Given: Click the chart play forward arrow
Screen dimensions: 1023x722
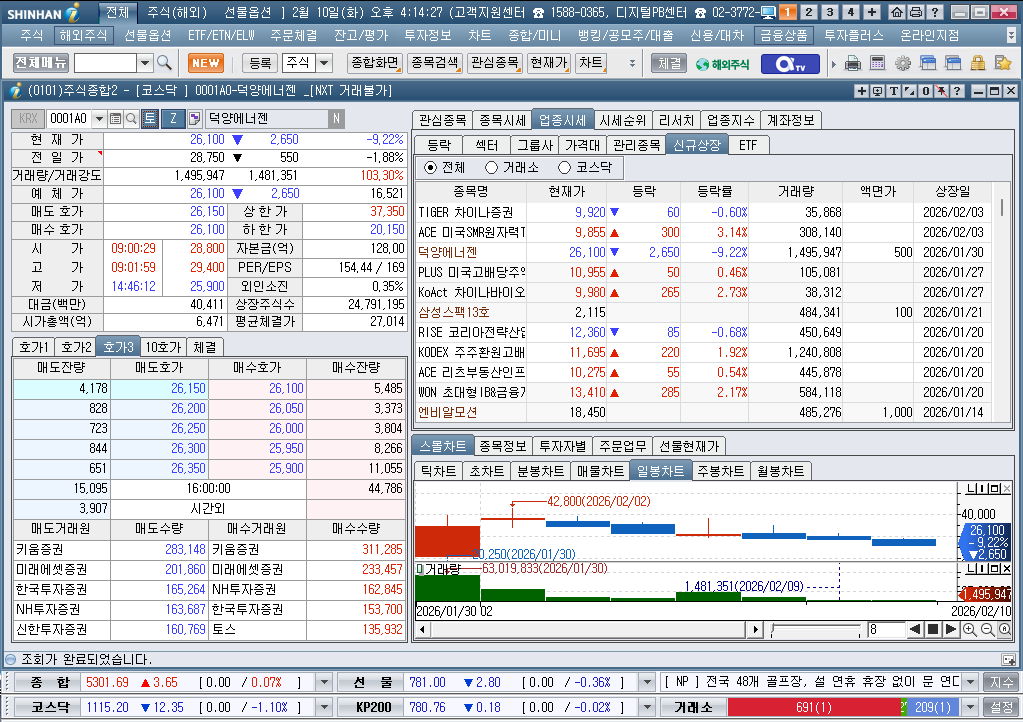Looking at the screenshot, I should pos(951,629).
